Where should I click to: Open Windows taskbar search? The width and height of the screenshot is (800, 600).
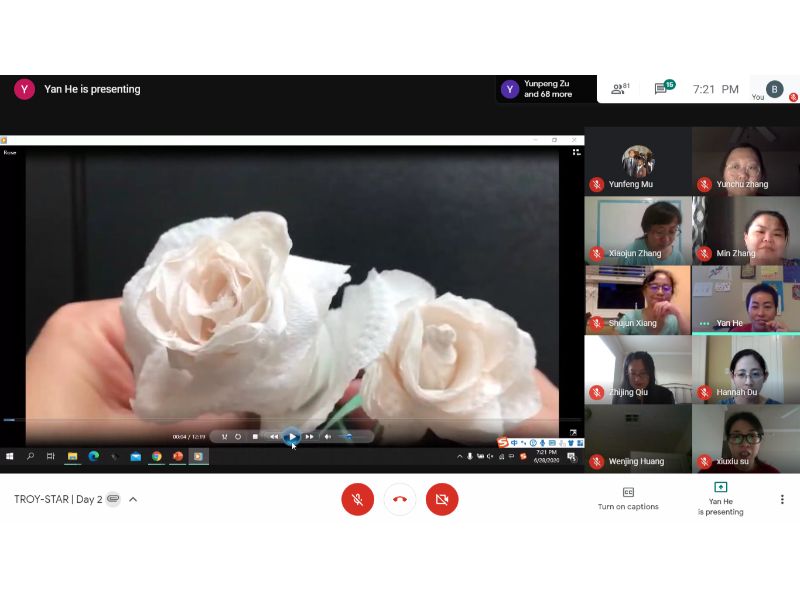click(x=30, y=456)
